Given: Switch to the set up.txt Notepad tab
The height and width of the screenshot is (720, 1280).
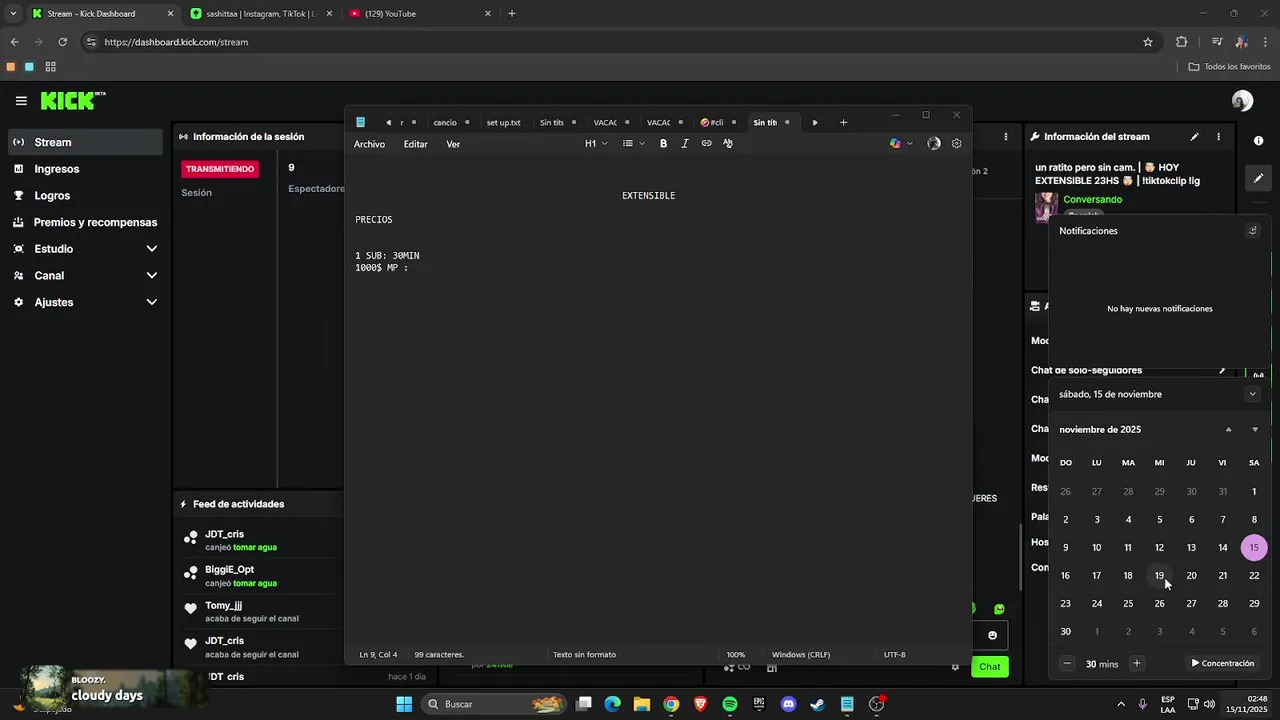Looking at the screenshot, I should tap(503, 123).
